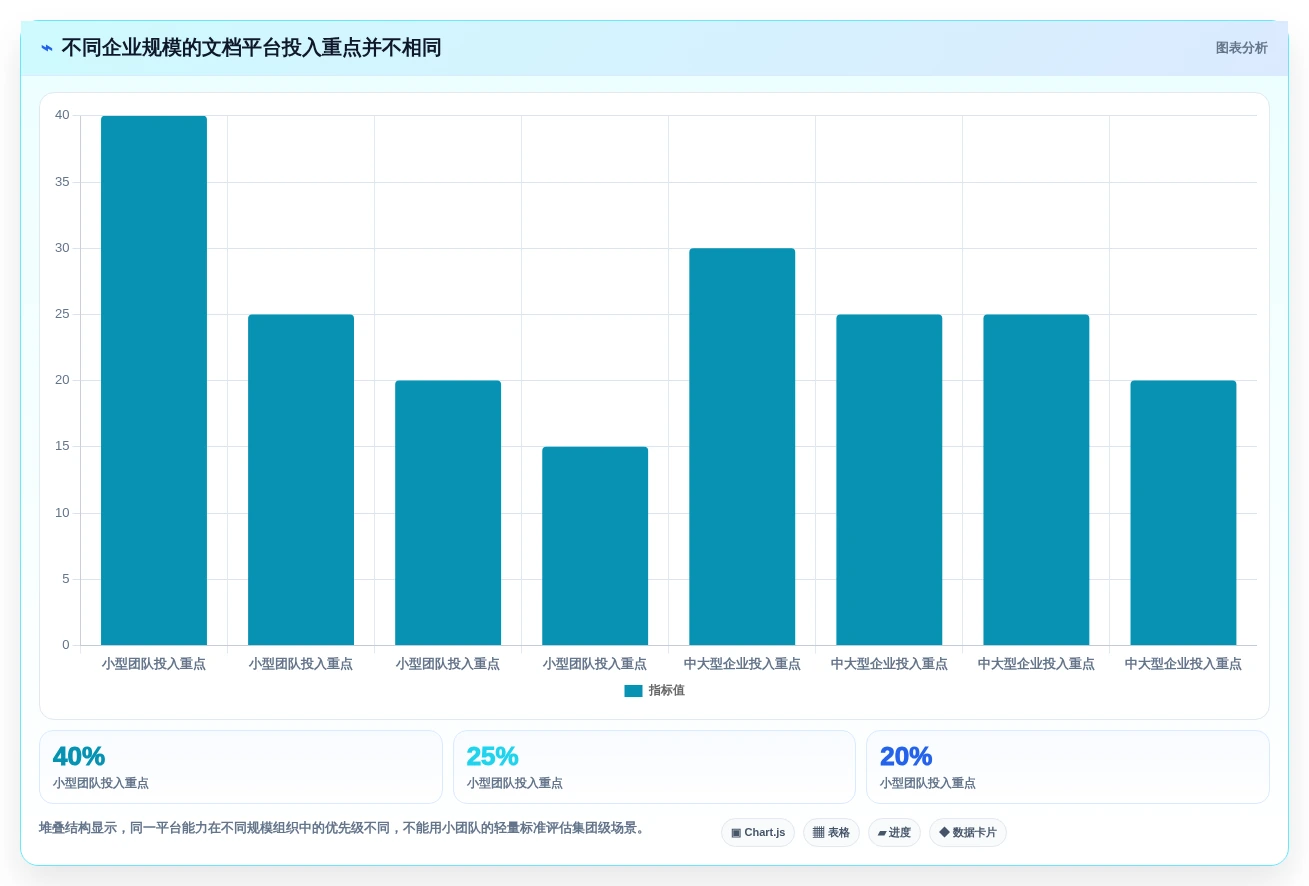Open the 20% stat card
Viewport: 1309px width, 886px height.
[x=1068, y=767]
